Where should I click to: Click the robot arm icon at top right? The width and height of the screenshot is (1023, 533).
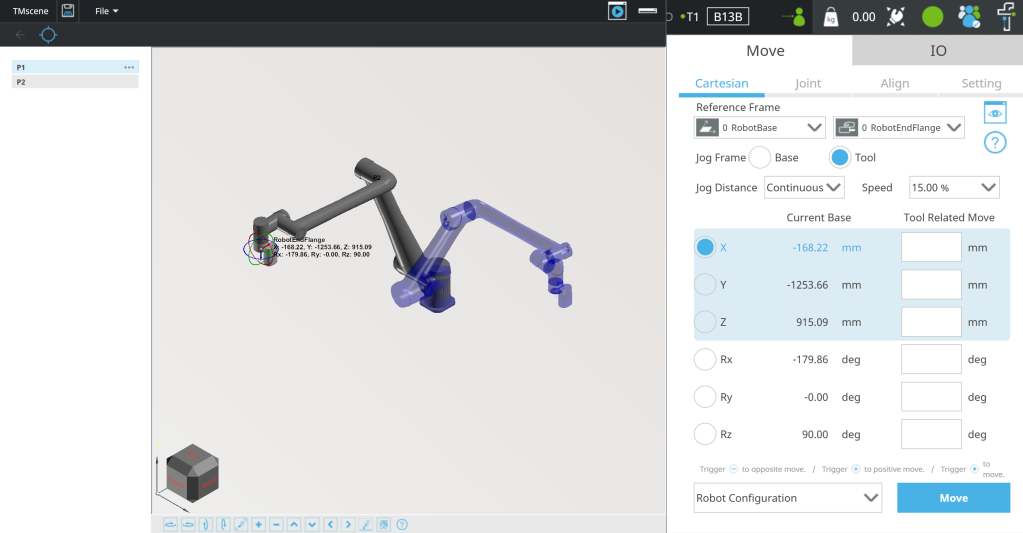pos(1007,16)
